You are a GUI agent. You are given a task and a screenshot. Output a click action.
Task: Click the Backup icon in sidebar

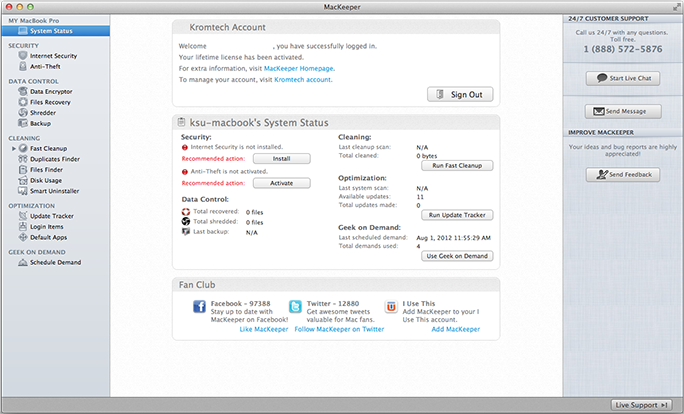pyautogui.click(x=23, y=123)
